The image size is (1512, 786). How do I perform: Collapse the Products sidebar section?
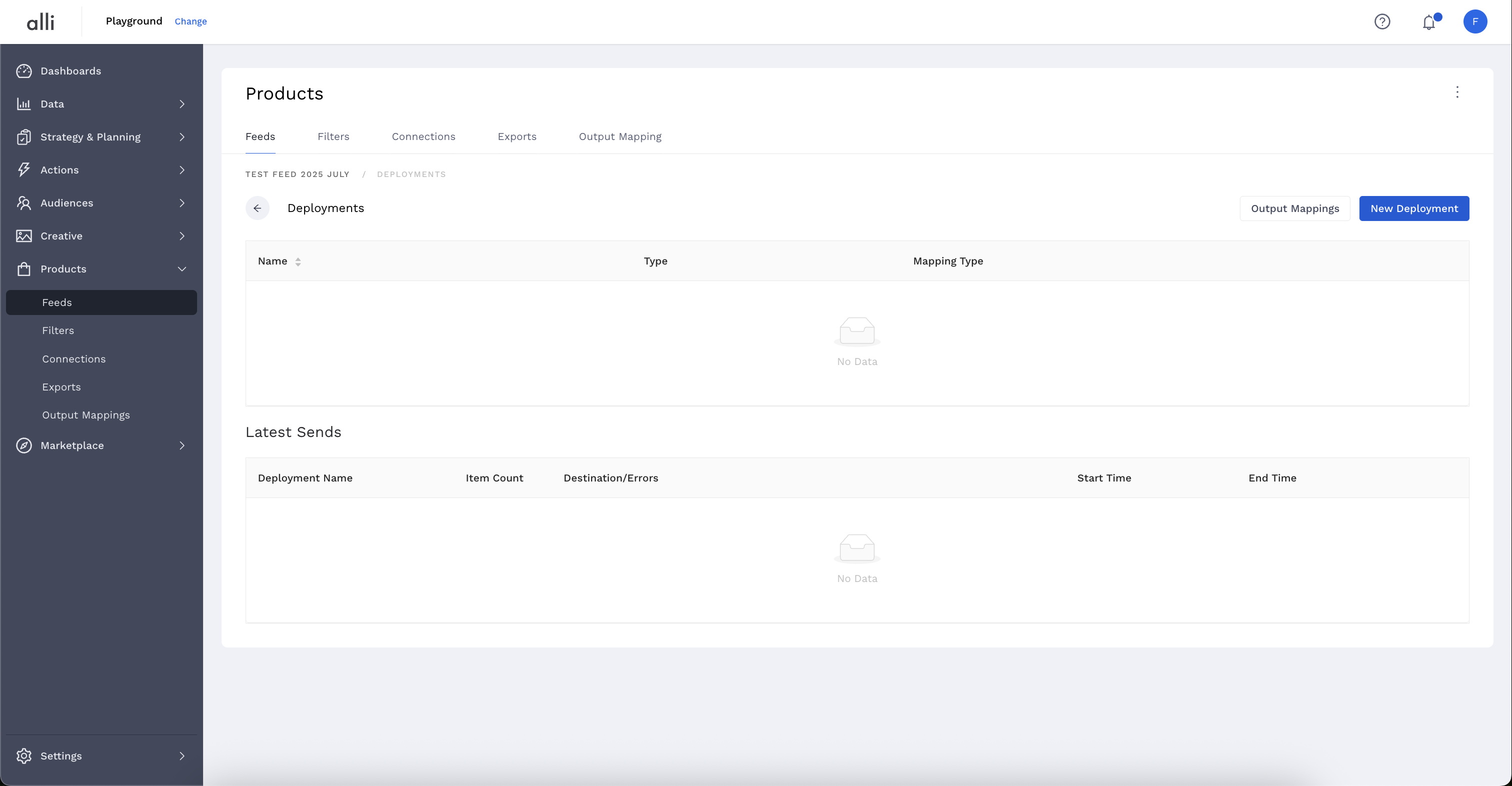click(x=182, y=268)
